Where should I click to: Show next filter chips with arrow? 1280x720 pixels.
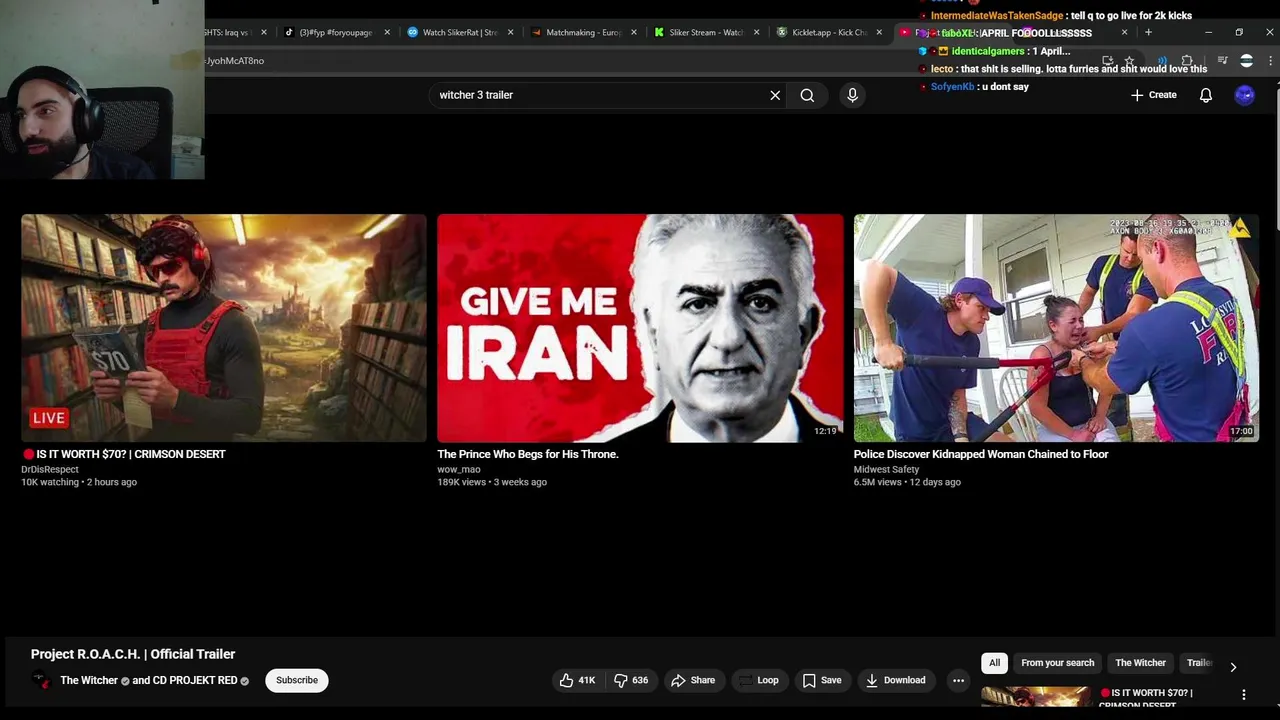[x=1233, y=667]
